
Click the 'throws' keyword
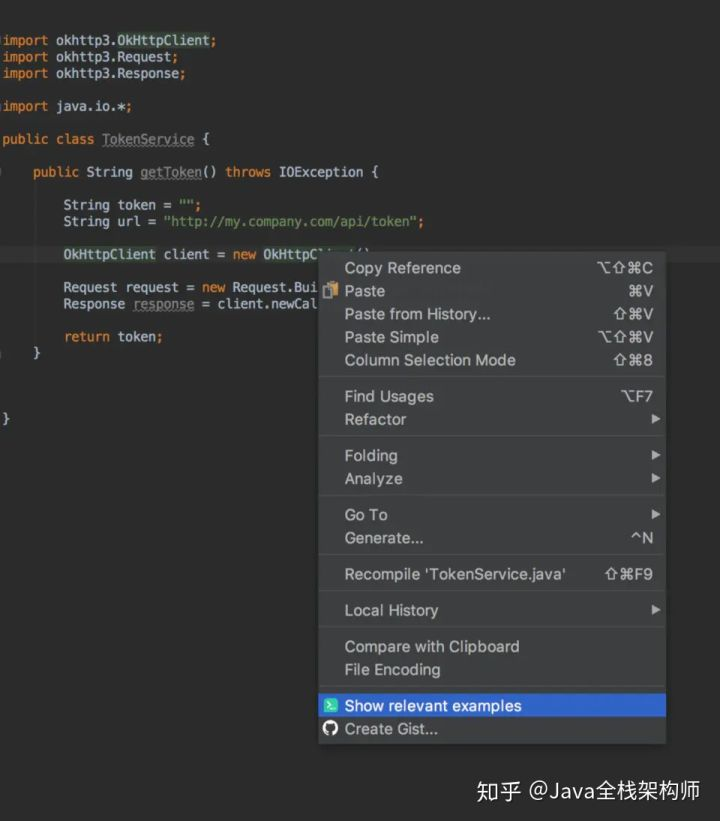248,172
